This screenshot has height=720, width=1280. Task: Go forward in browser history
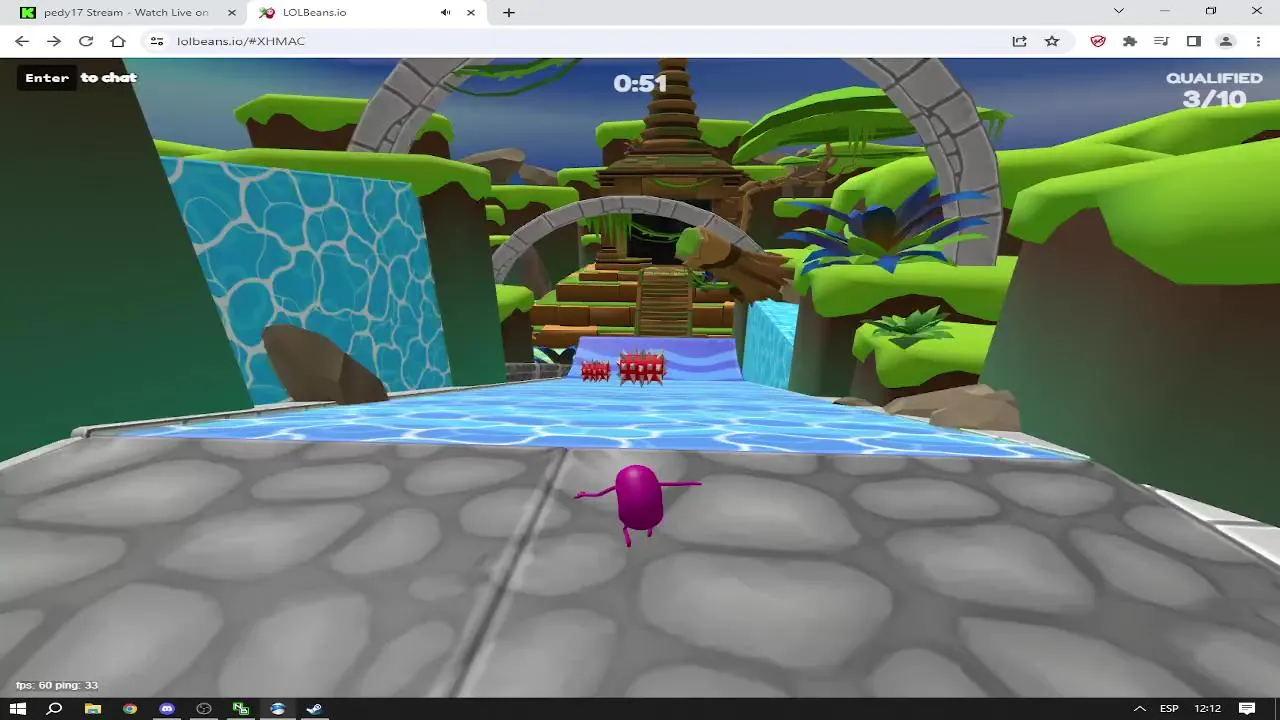(54, 41)
